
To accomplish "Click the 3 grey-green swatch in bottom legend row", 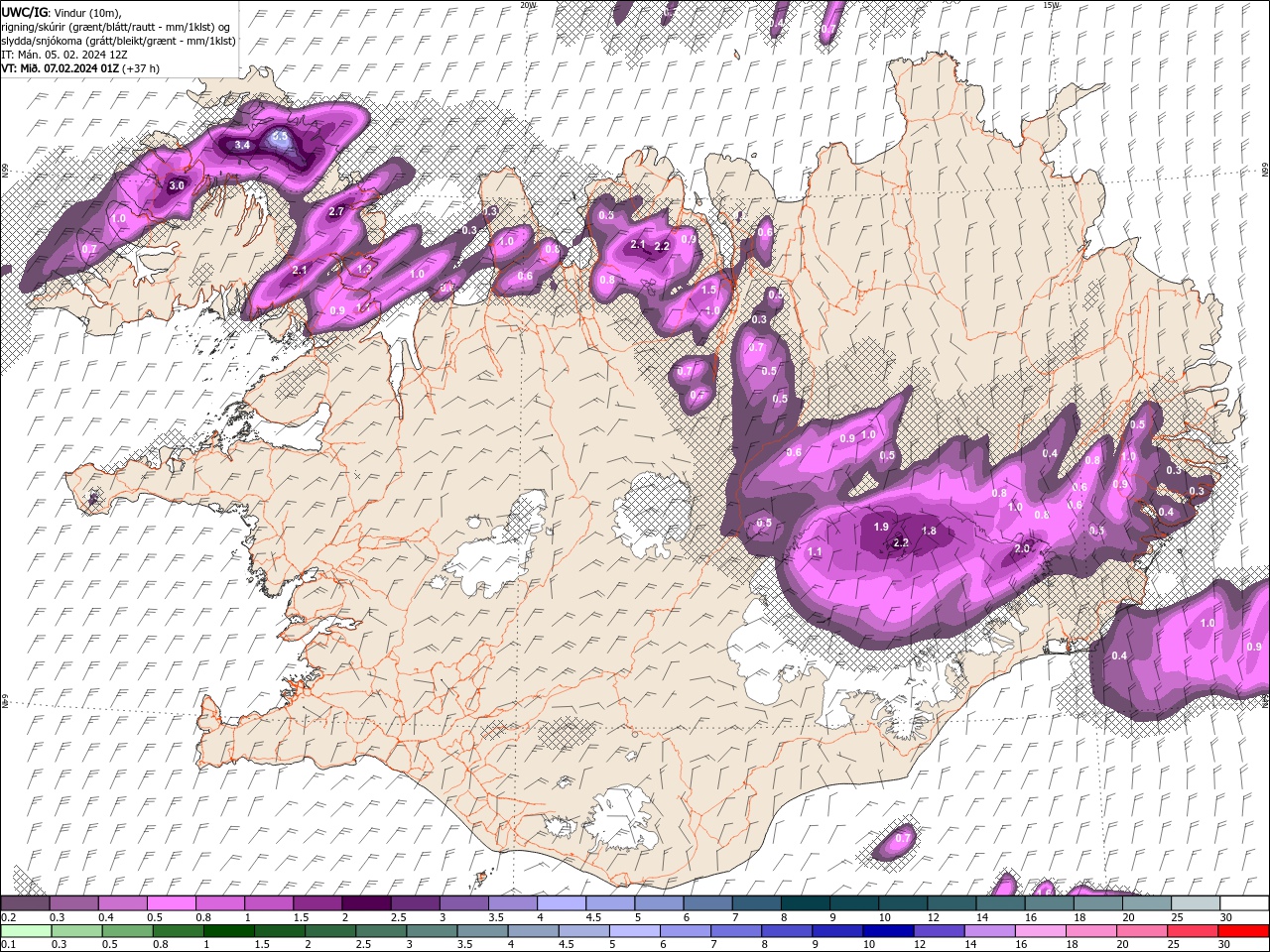I will (x=431, y=931).
